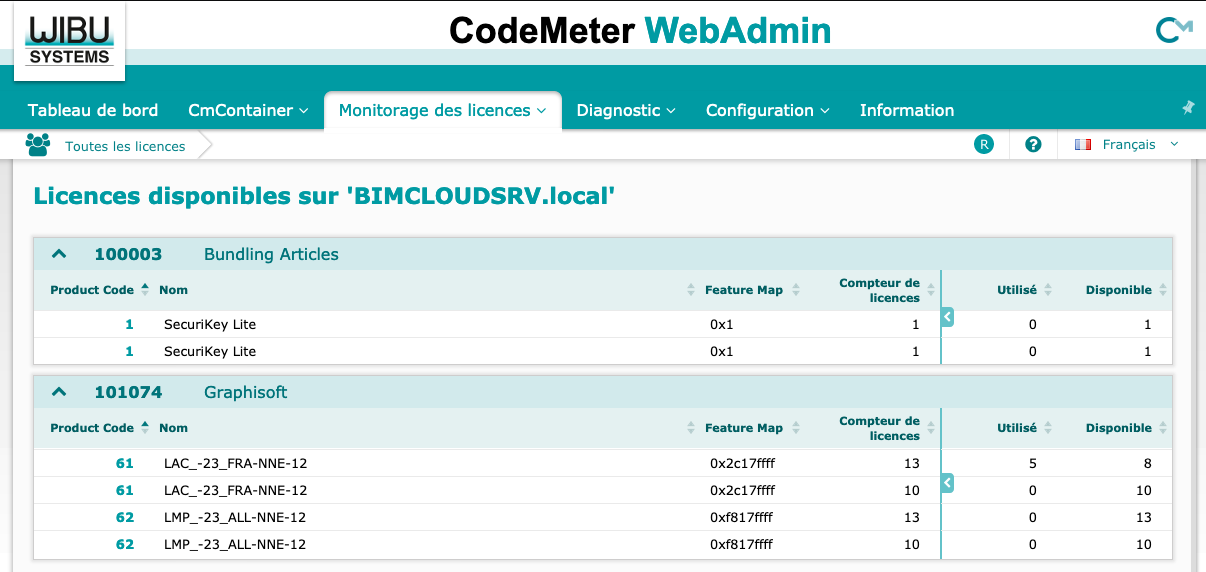Open the CmContainer menu
Image resolution: width=1206 pixels, height=572 pixels.
[x=248, y=110]
